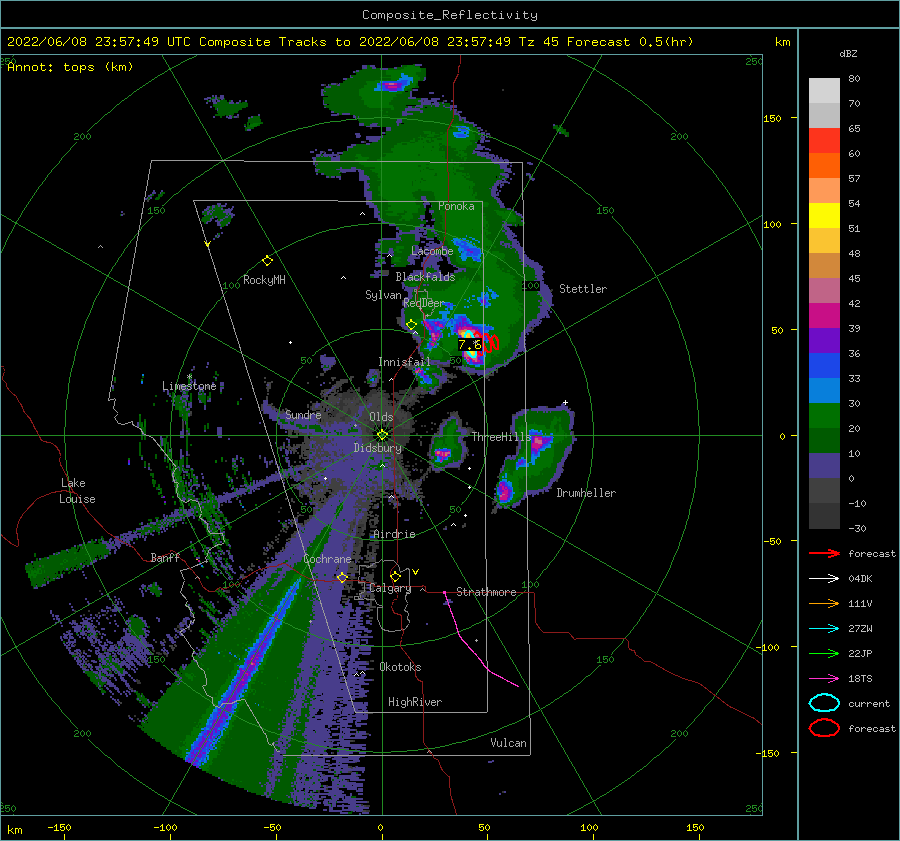This screenshot has width=900, height=841.
Task: Click the Vulcan label
Action: point(509,743)
